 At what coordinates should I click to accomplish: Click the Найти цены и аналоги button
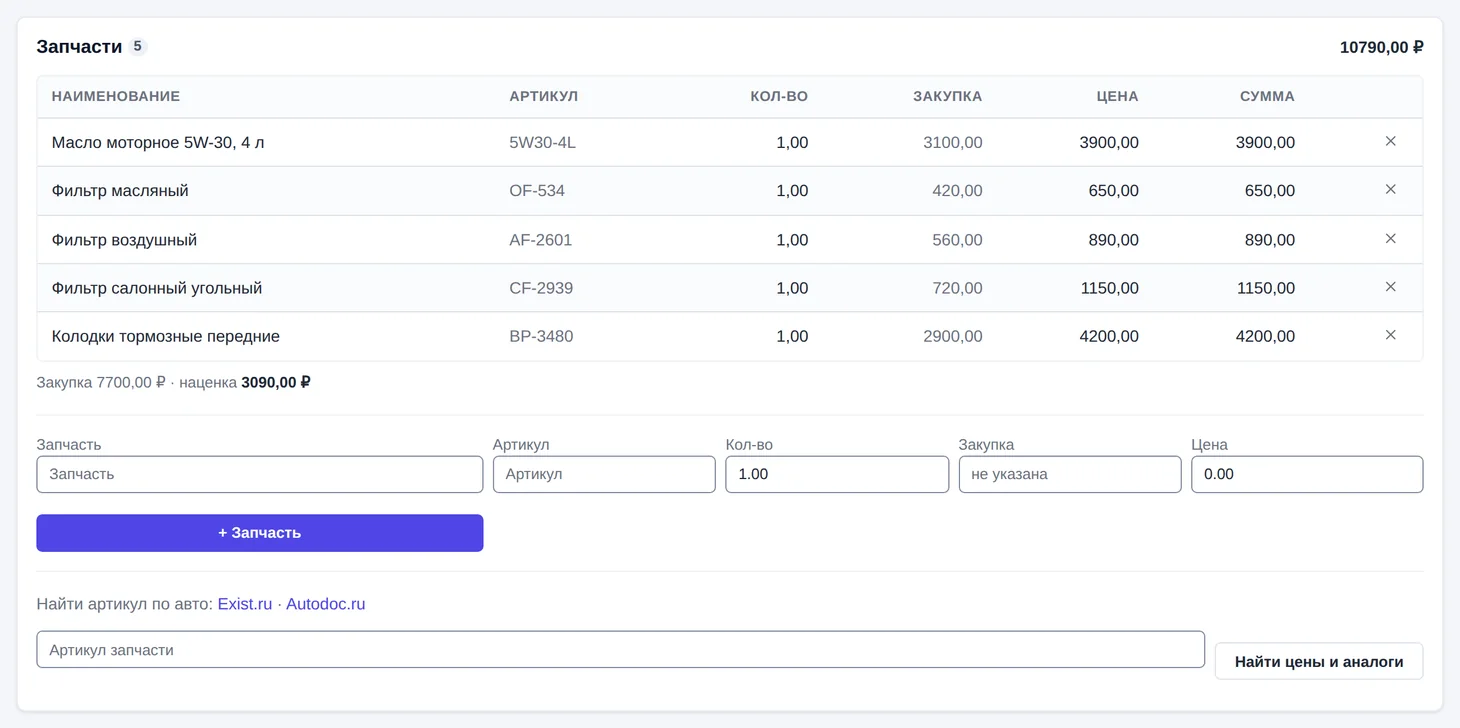(1319, 661)
